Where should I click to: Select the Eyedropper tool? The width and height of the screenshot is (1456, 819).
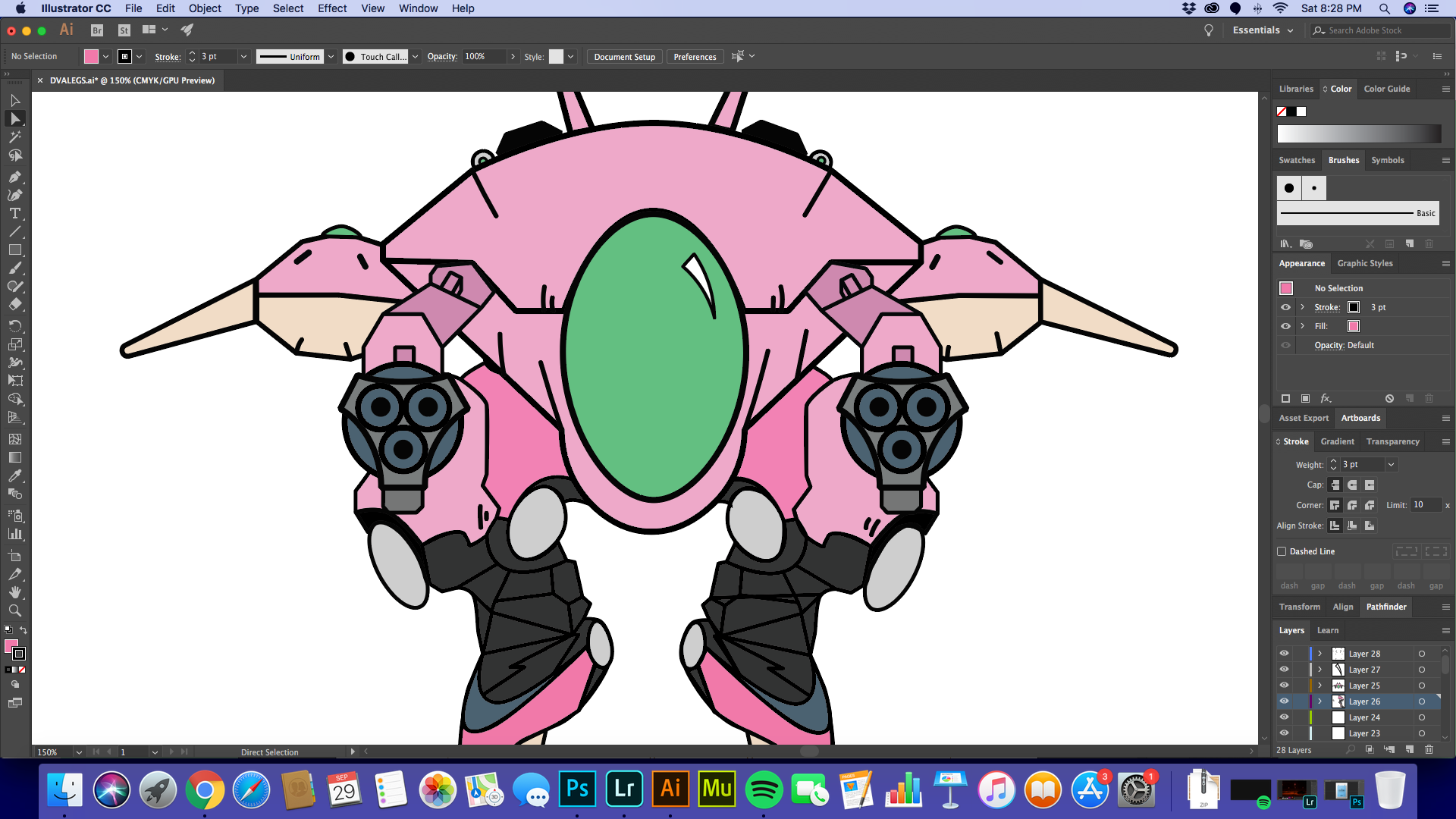coord(14,475)
